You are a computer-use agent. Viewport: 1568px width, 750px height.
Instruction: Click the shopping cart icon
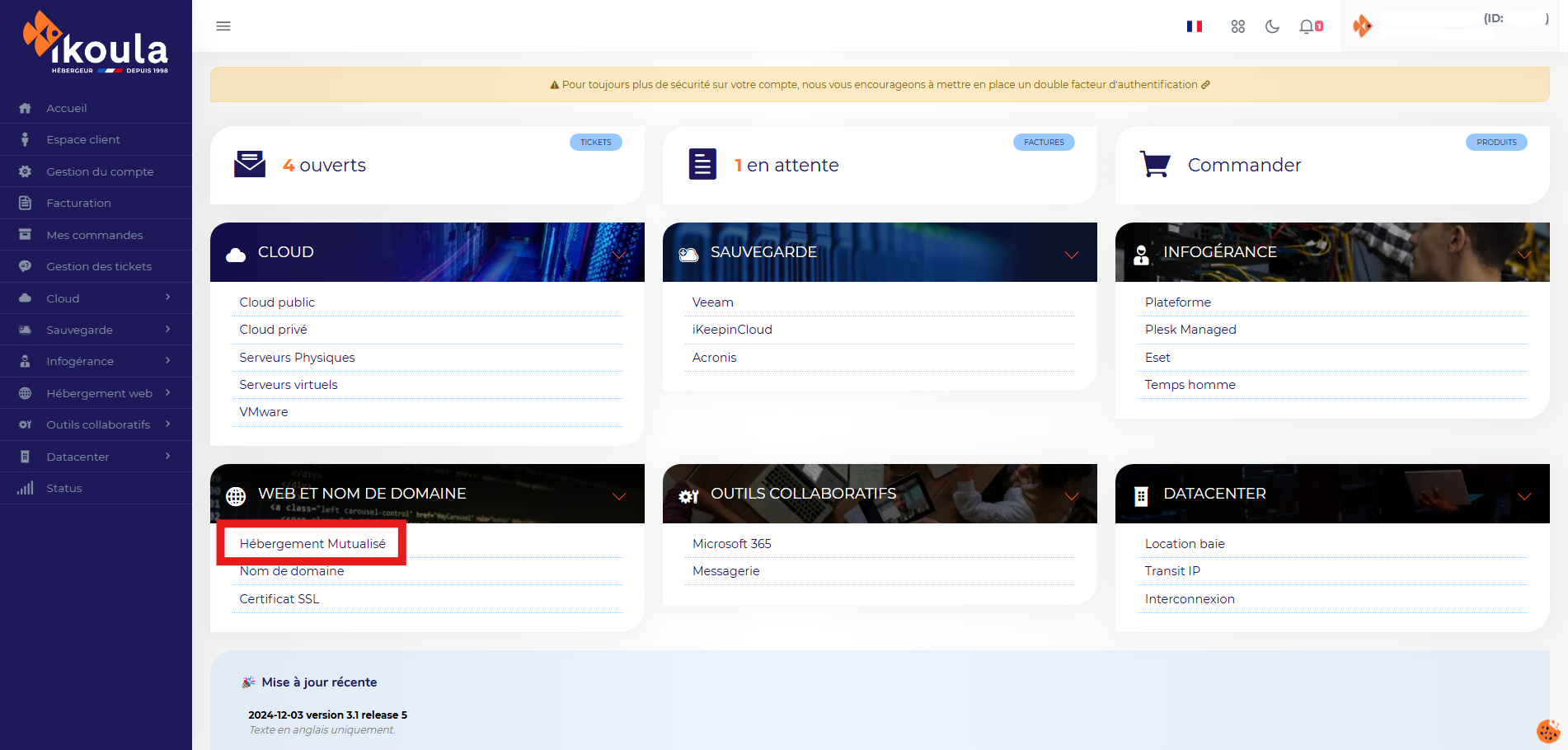click(1155, 164)
